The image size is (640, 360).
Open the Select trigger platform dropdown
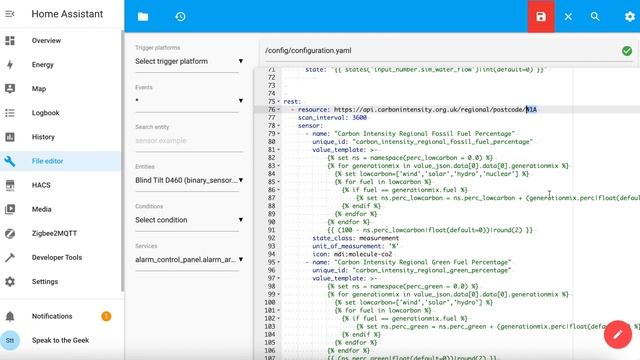coord(189,61)
